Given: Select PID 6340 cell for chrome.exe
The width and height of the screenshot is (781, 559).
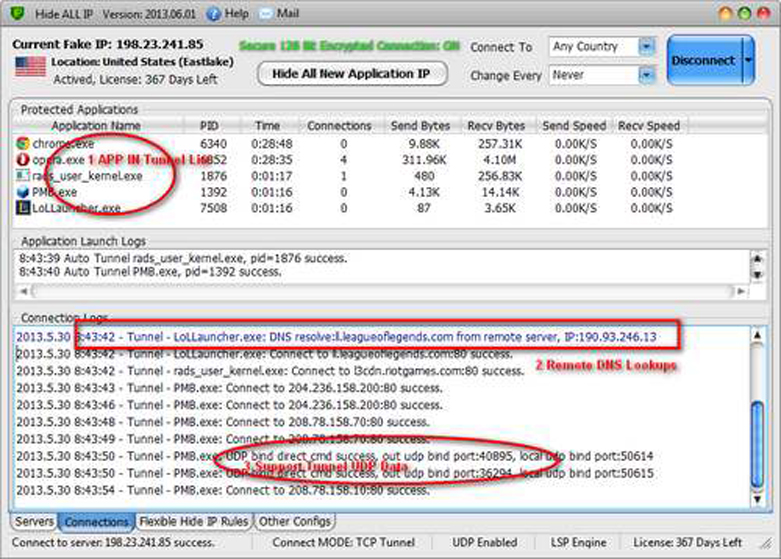Looking at the screenshot, I should [x=213, y=144].
